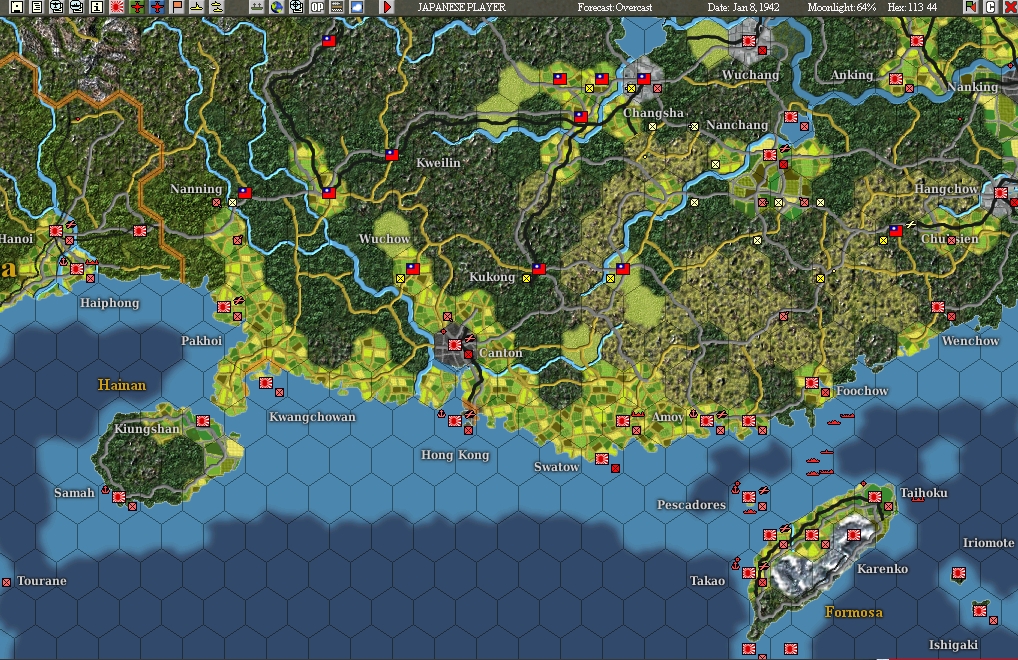Viewport: 1018px width, 660px height.
Task: Click the Amoy city label
Action: 667,417
